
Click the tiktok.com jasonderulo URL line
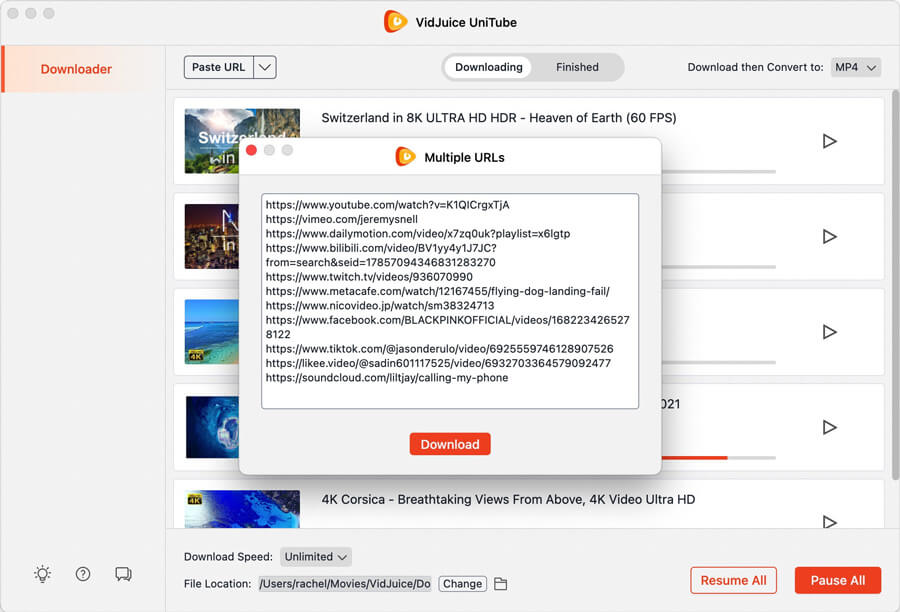(439, 348)
